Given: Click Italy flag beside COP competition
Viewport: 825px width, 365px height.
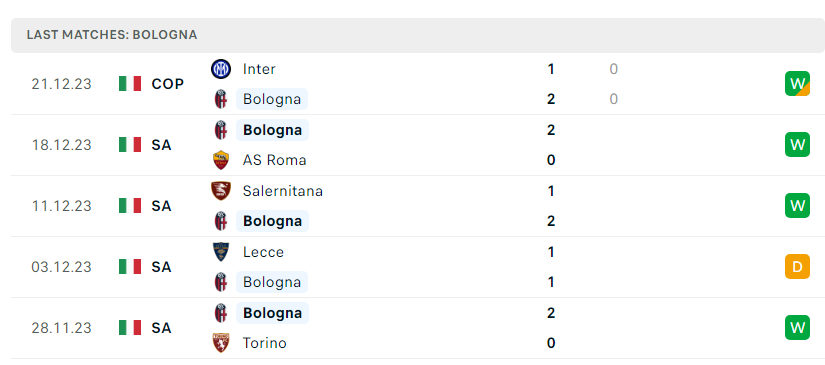Looking at the screenshot, I should point(130,84).
